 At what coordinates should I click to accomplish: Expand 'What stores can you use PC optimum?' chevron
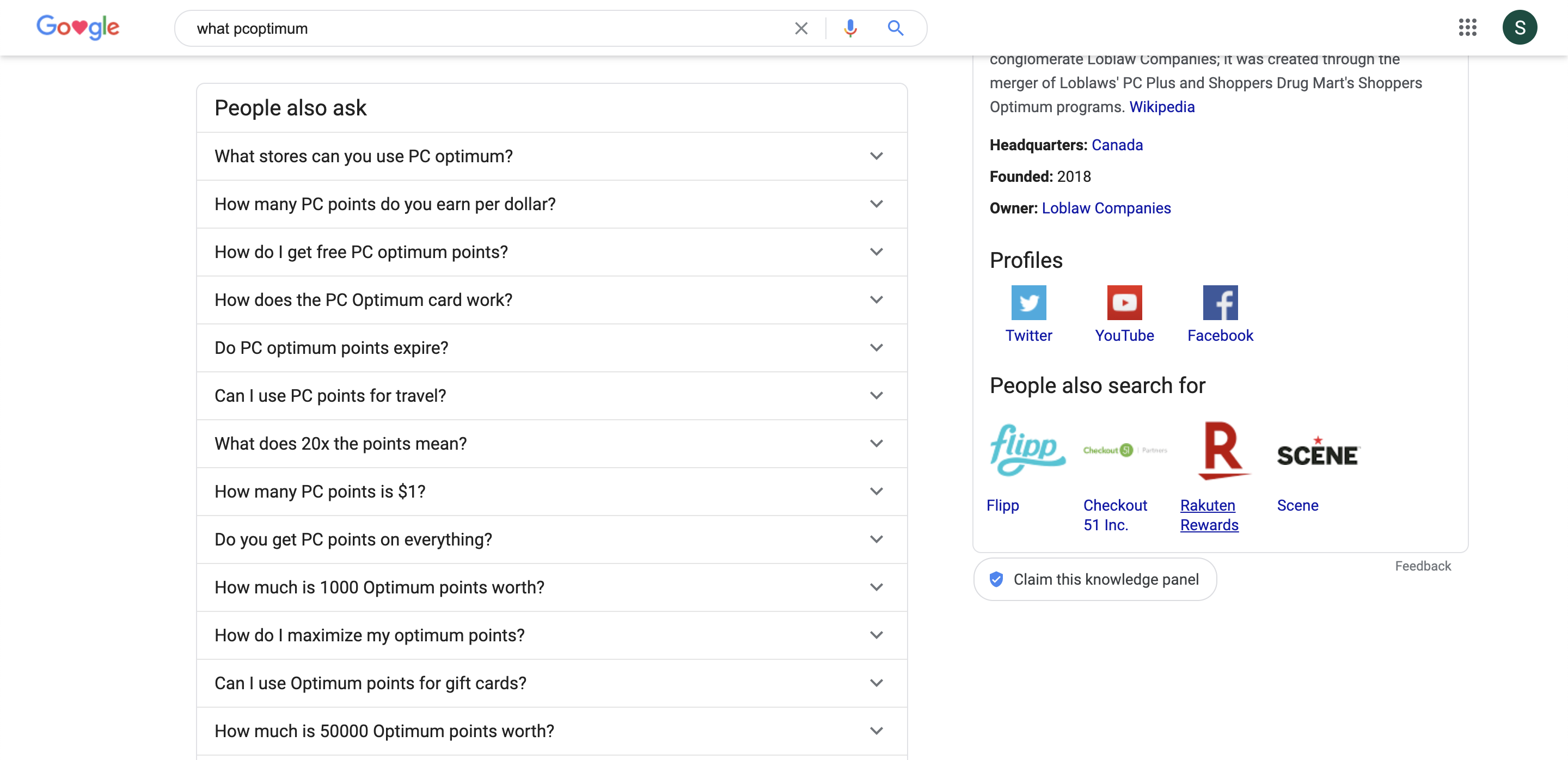pos(876,156)
